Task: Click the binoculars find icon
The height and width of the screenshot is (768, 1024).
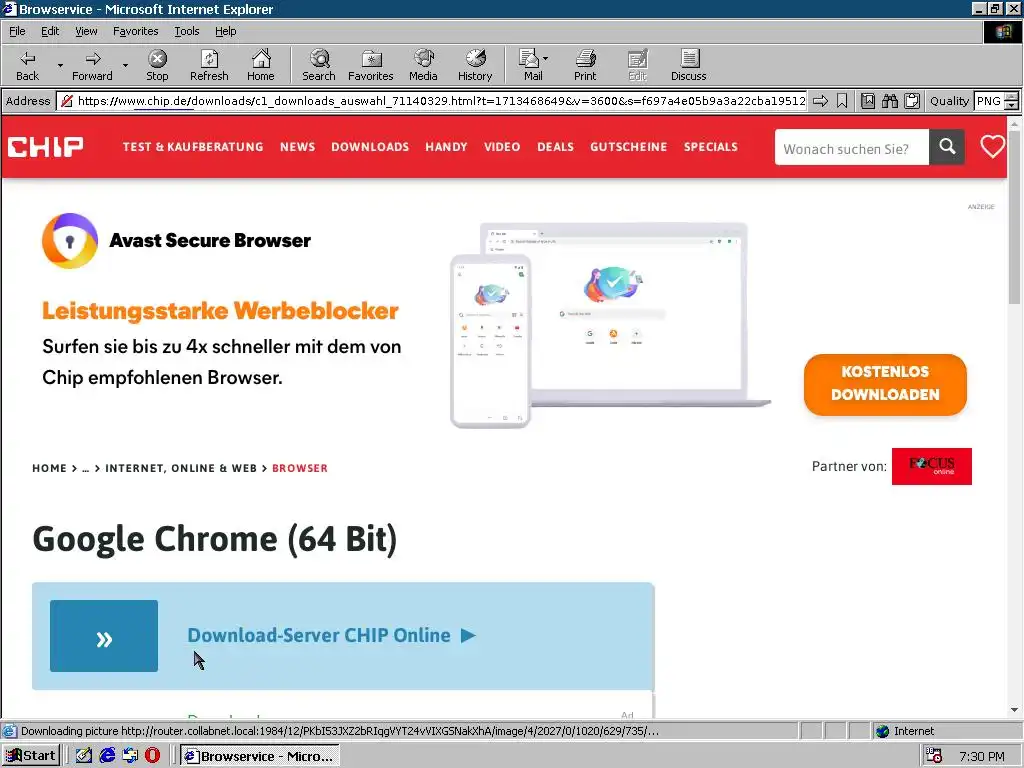Action: coord(889,101)
